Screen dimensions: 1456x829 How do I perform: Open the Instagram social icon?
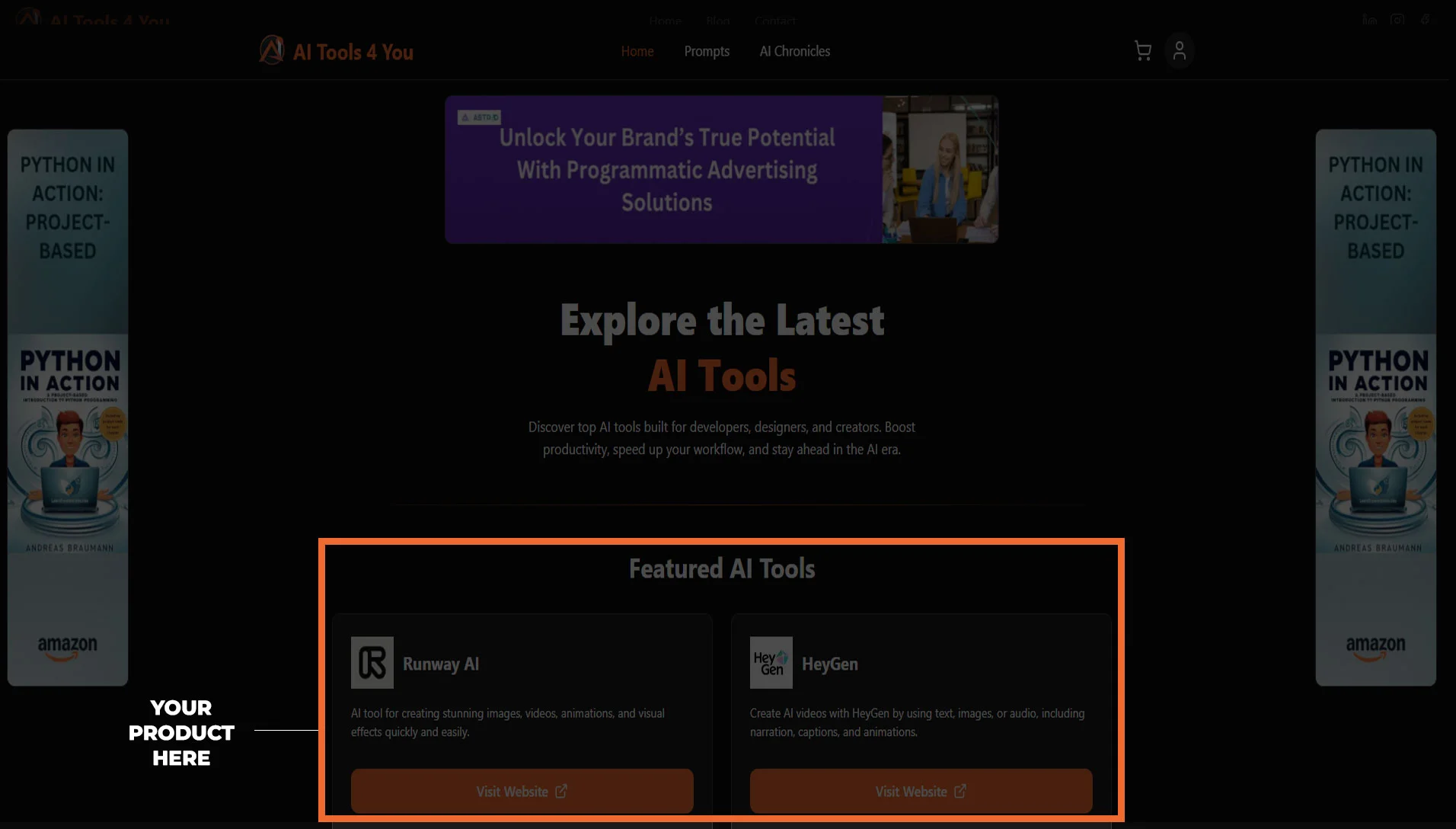(1397, 20)
